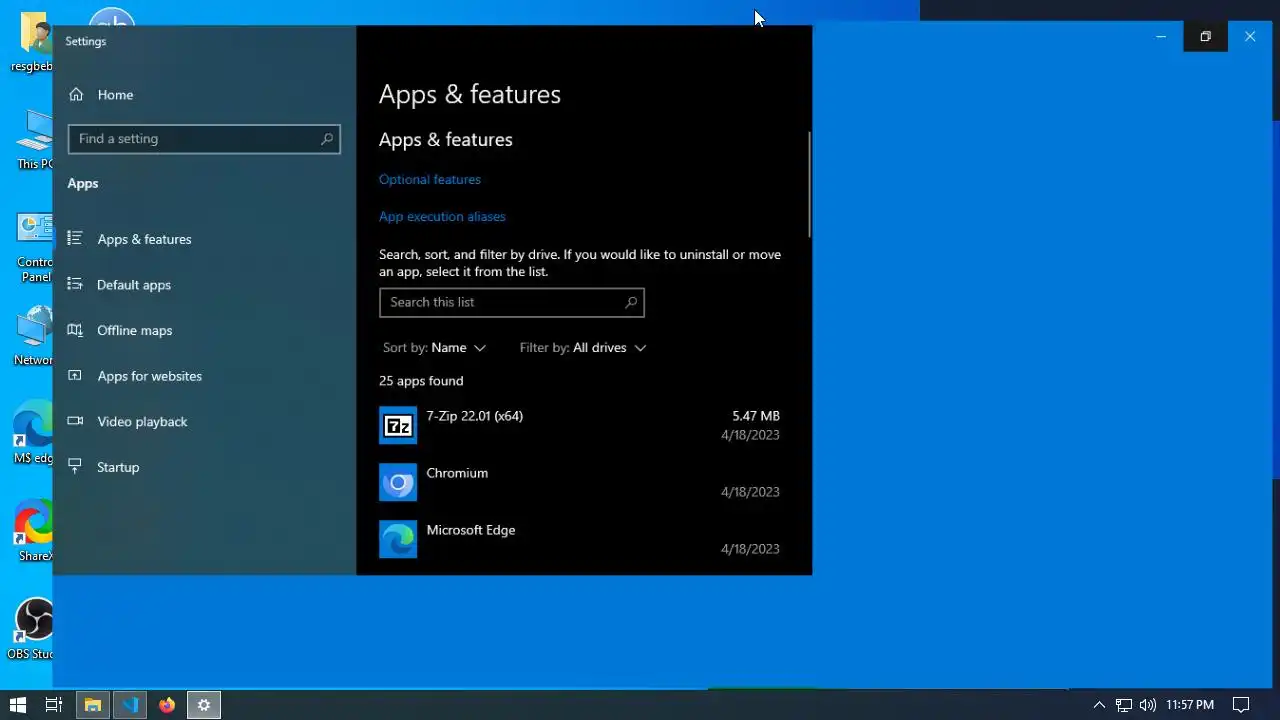Switch to Visual Studio Code on the taskbar

coord(130,705)
